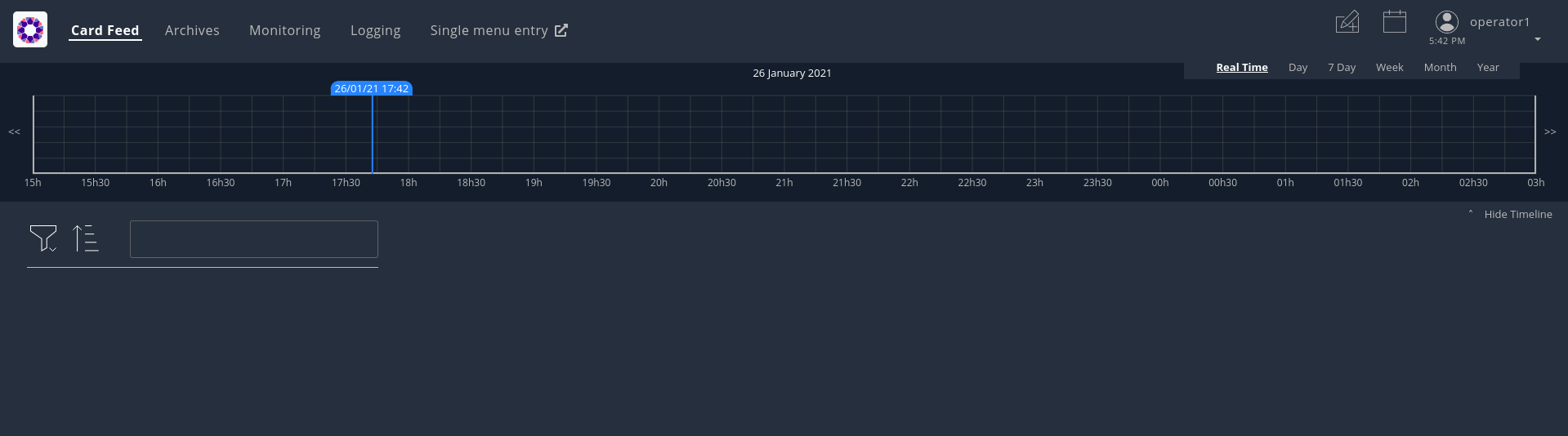1568x436 pixels.
Task: Click external link icon beside Single menu entry
Action: tap(561, 30)
